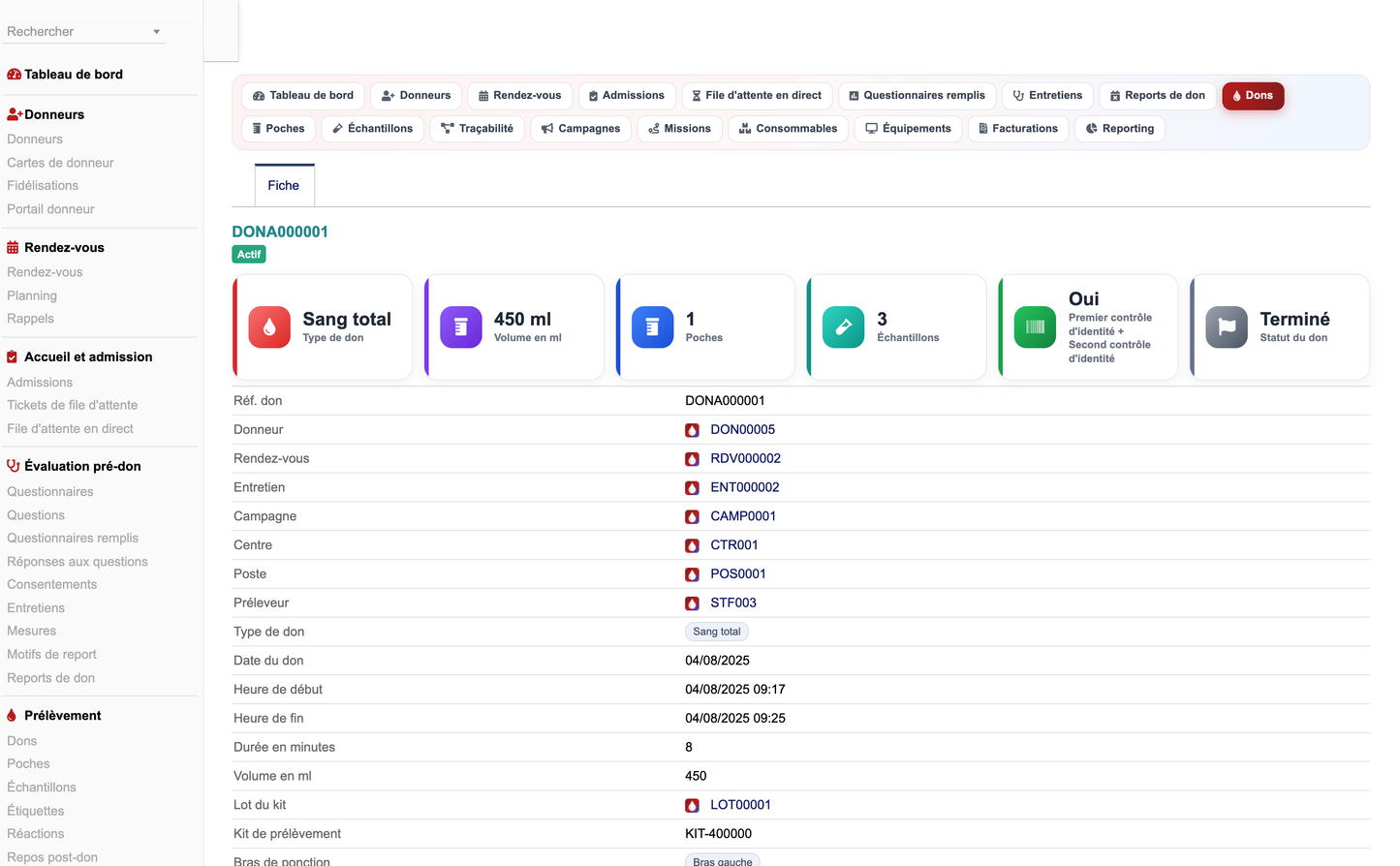Click the icon beside CAMP0001

692,517
